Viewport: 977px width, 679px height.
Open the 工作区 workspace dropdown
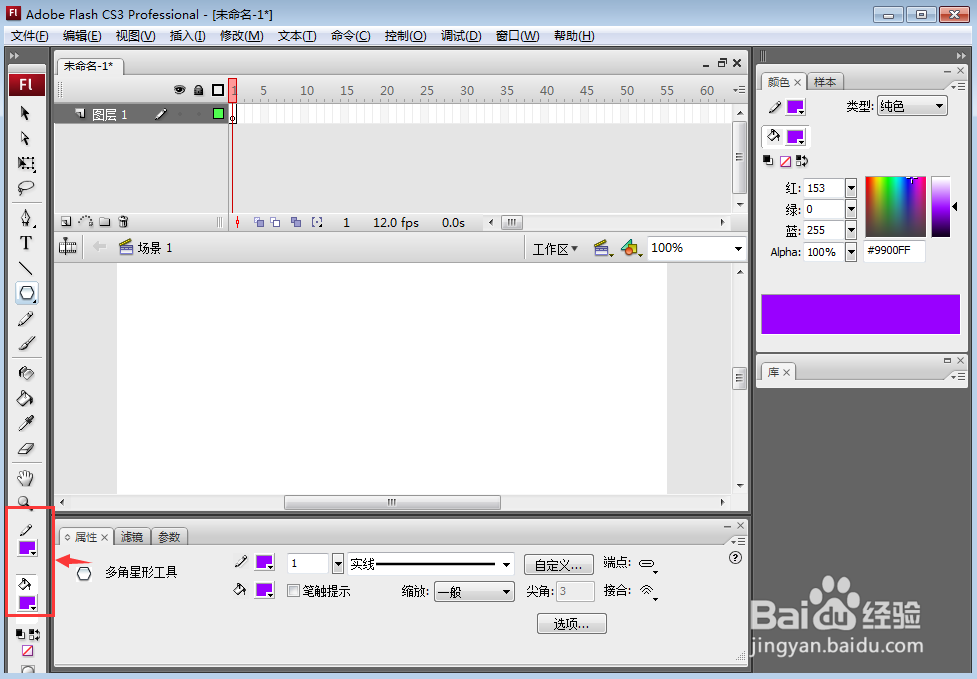(x=555, y=249)
